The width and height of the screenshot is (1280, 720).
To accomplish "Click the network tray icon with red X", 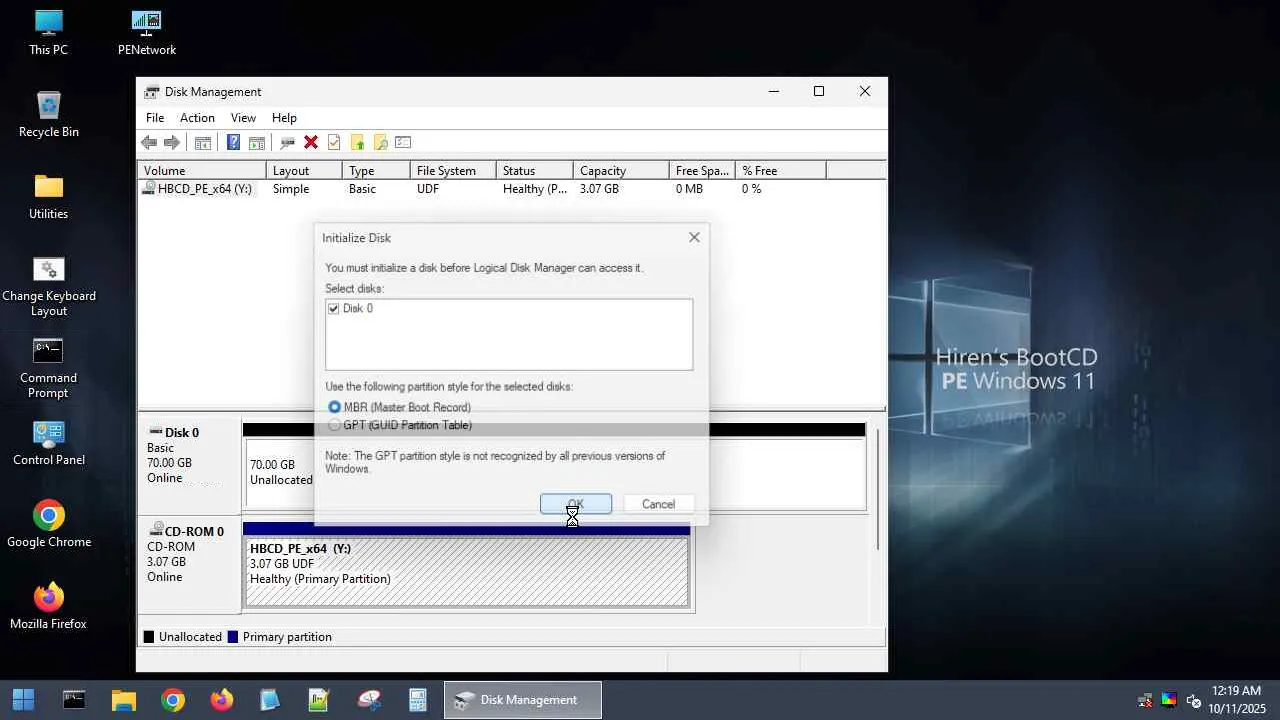I will click(x=1145, y=700).
